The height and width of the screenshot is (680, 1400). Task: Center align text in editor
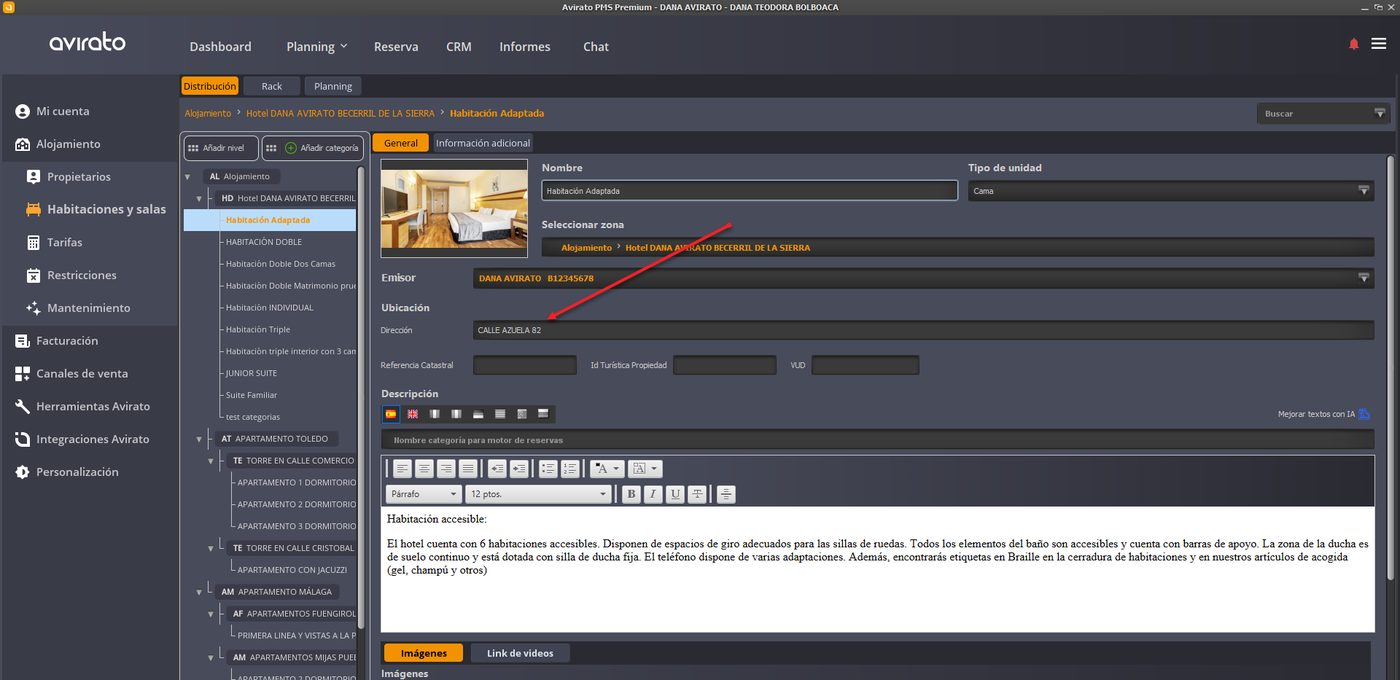click(x=424, y=468)
